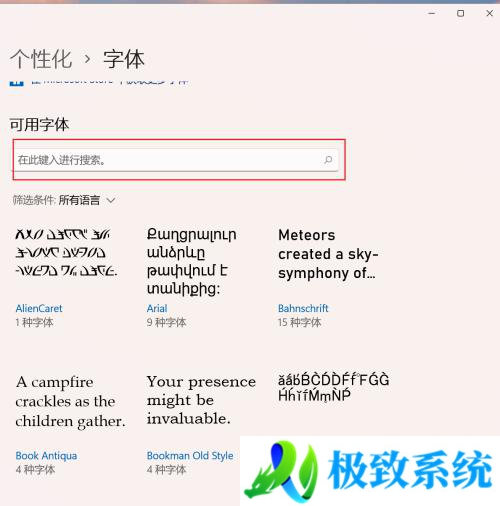Click the search magnifier icon

[328, 160]
